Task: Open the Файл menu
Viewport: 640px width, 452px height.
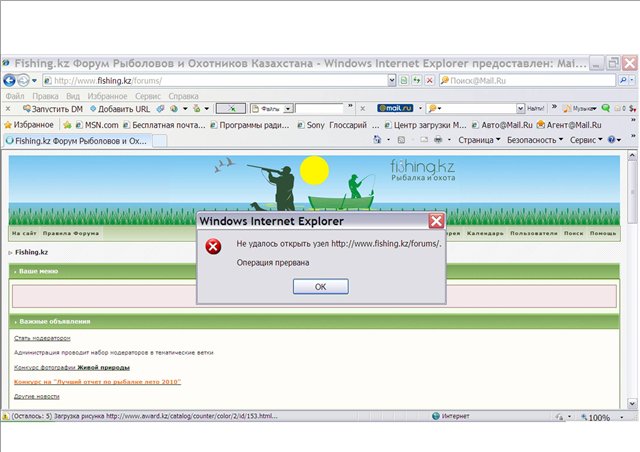Action: [x=15, y=96]
